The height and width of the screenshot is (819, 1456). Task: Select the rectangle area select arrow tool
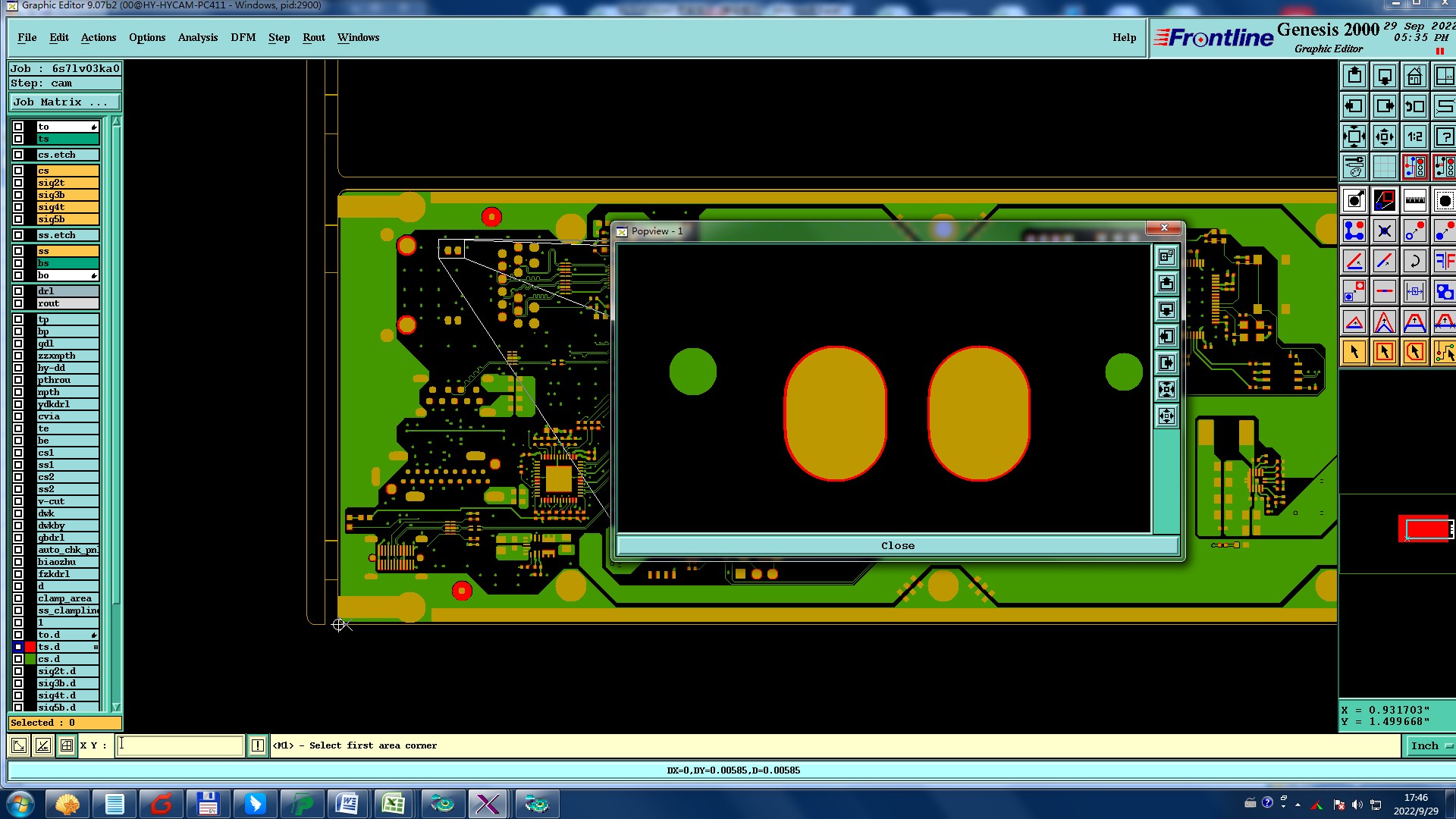tap(1384, 352)
